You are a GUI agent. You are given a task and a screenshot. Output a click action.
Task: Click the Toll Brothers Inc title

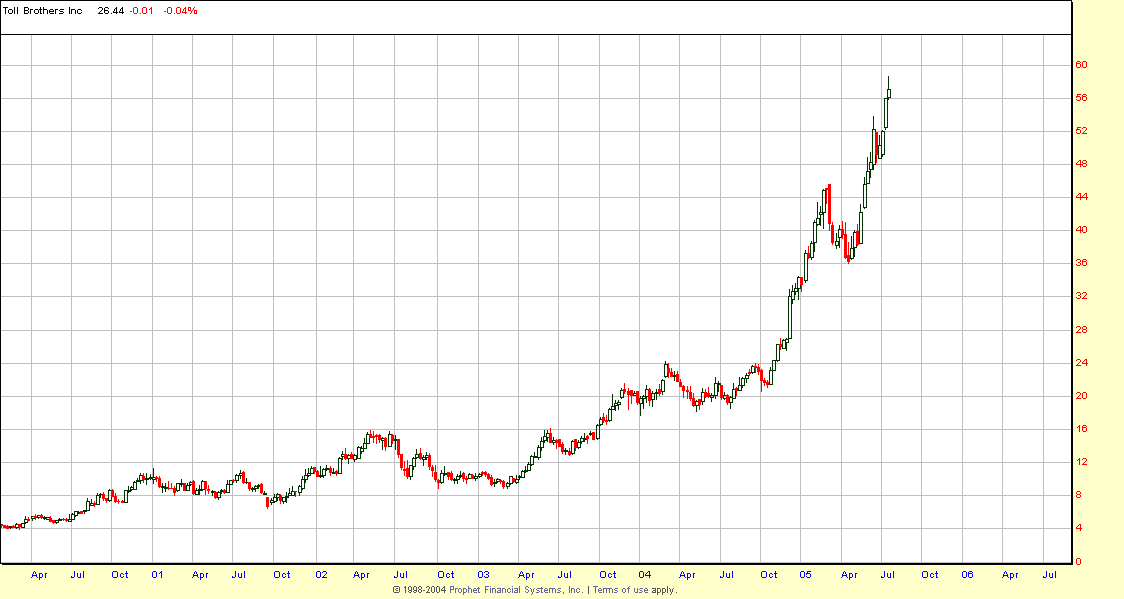tap(43, 11)
